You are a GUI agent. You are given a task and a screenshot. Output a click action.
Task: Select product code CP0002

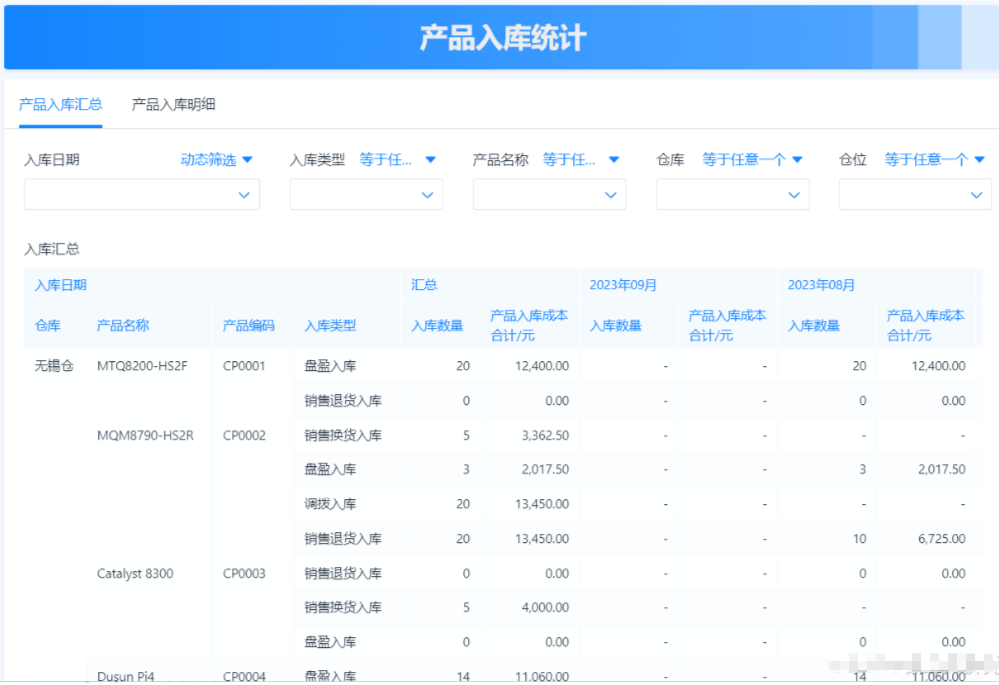(x=244, y=435)
